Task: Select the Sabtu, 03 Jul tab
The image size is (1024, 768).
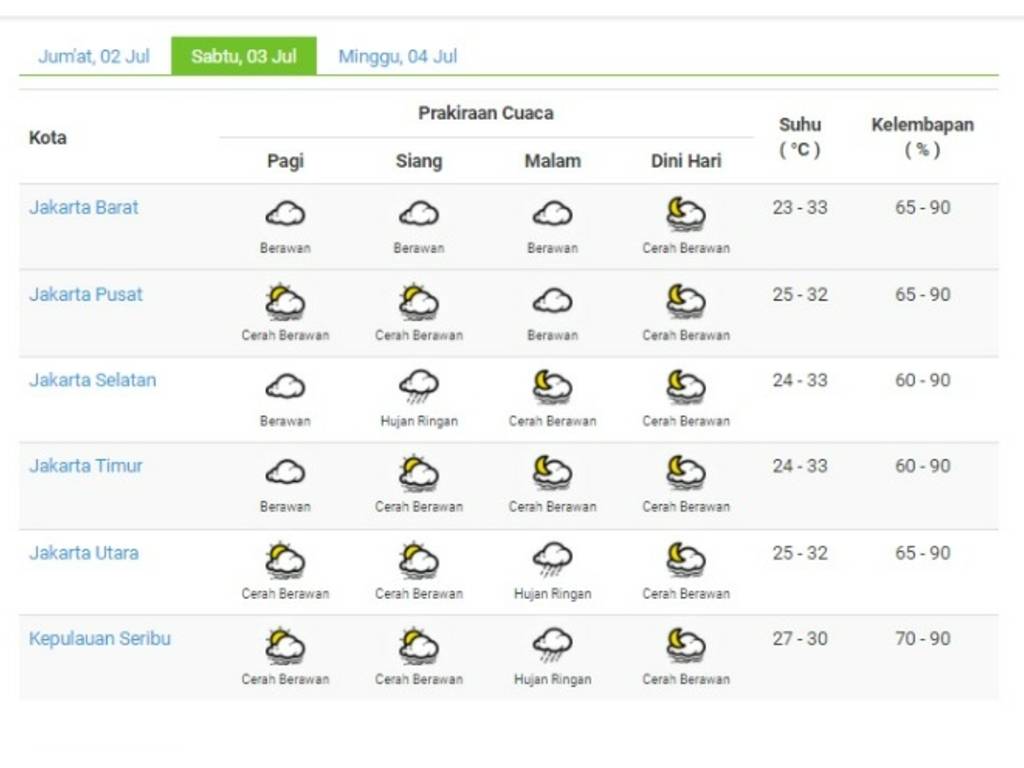Action: tap(244, 56)
